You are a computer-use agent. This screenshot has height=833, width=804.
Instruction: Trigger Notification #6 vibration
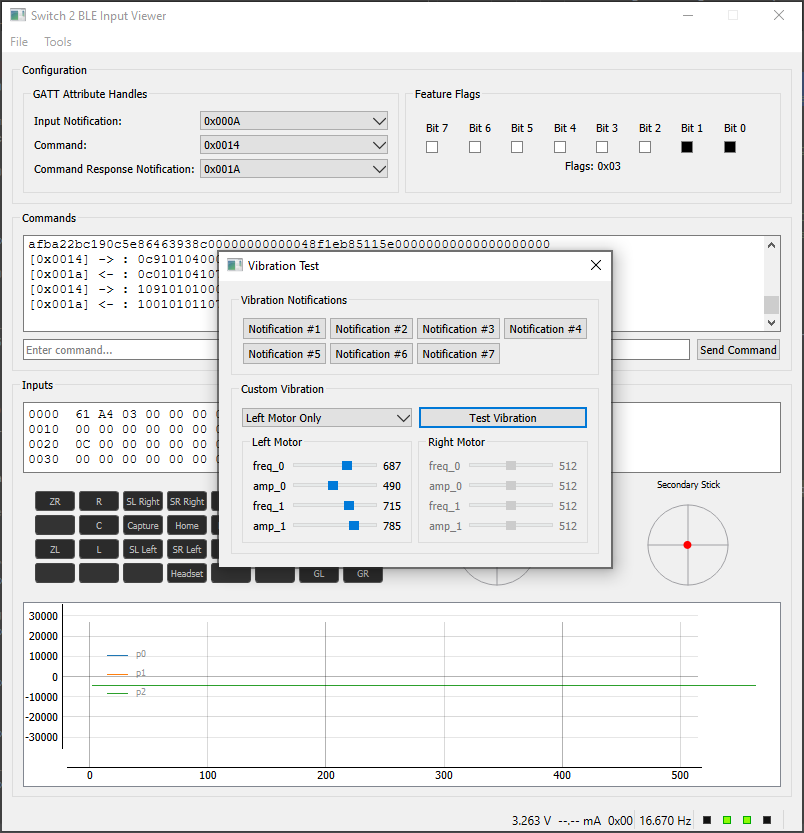point(371,354)
